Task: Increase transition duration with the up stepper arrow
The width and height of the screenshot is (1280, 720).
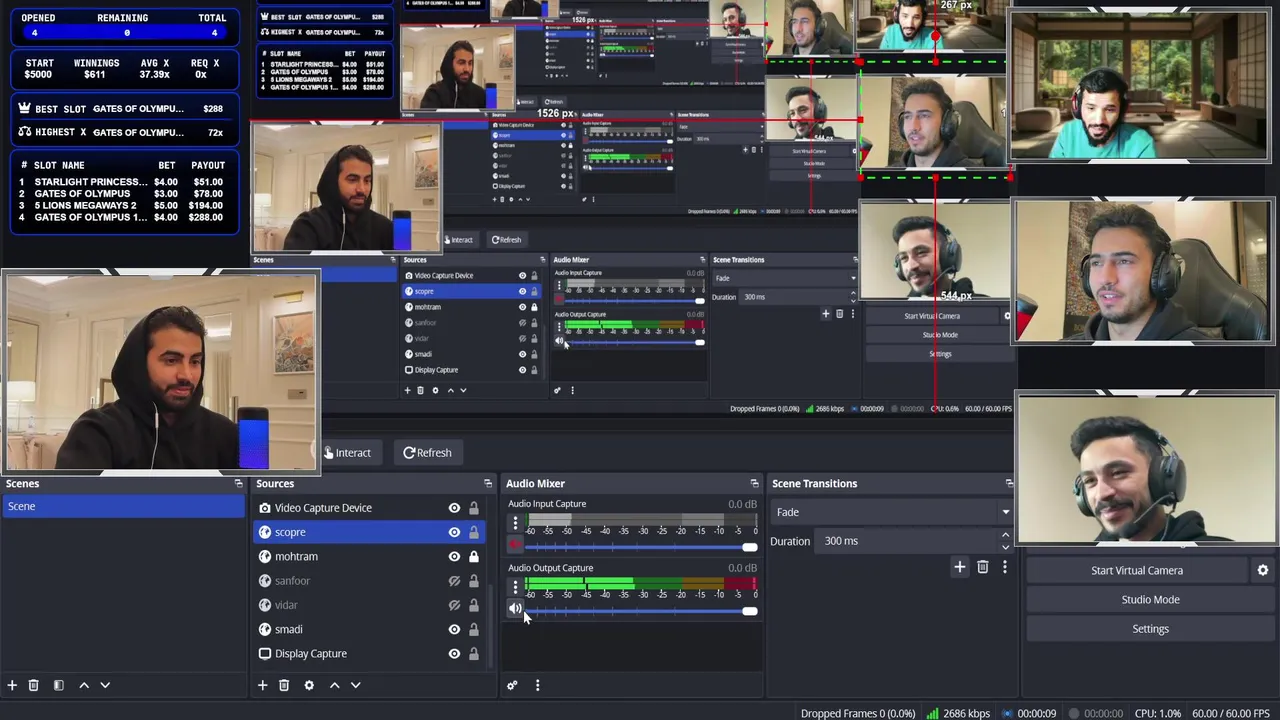Action: pos(1005,536)
